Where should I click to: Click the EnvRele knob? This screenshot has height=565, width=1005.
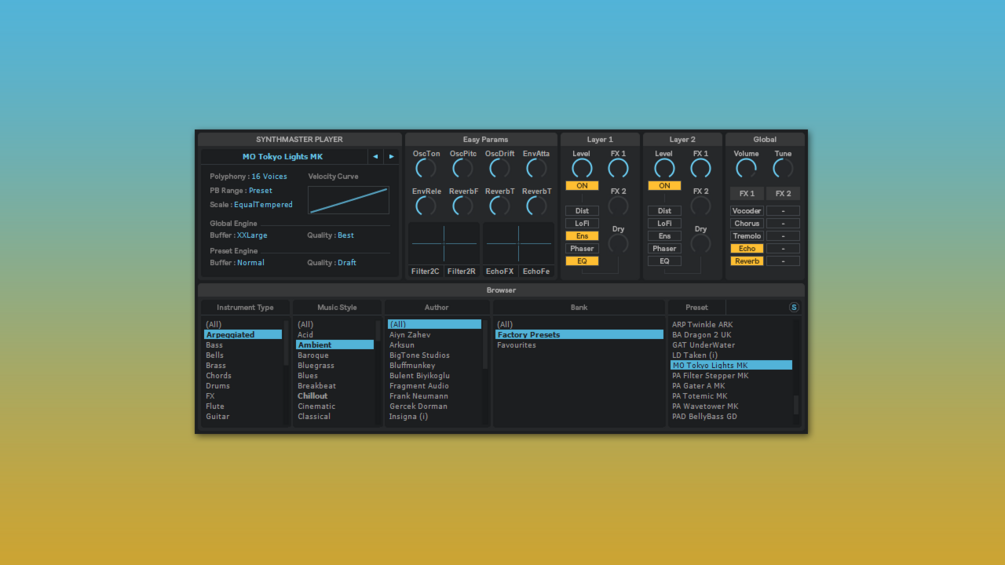pyautogui.click(x=426, y=206)
